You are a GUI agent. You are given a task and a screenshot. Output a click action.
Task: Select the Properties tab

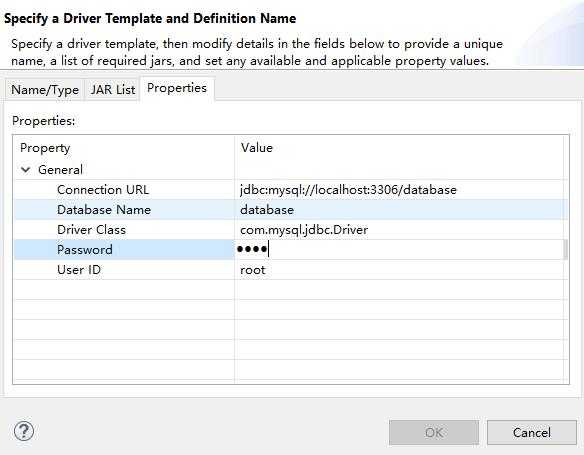click(x=177, y=88)
